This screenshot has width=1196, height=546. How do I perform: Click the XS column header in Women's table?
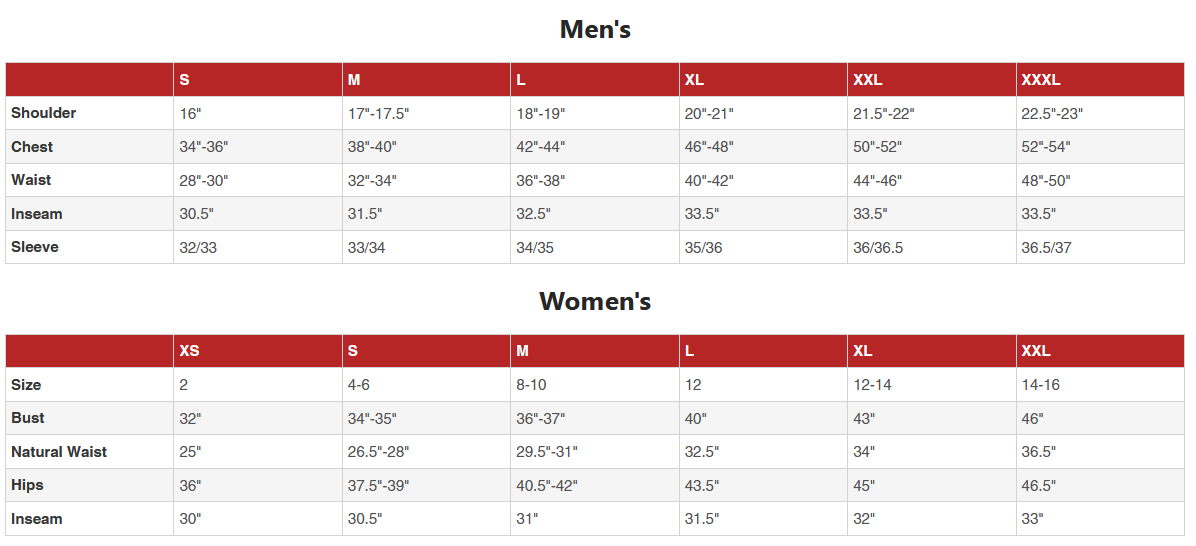tap(189, 351)
